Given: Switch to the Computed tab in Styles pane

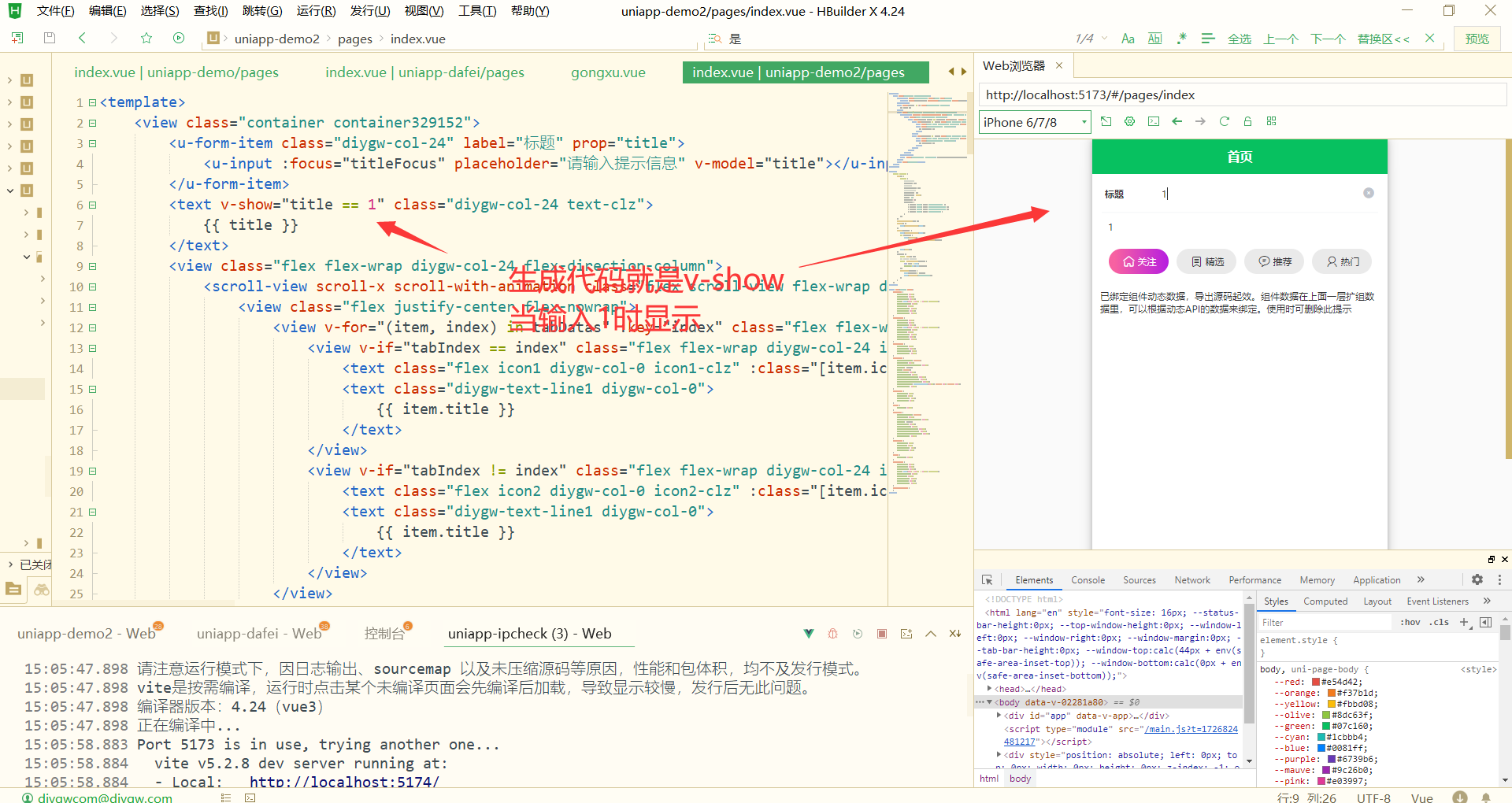Looking at the screenshot, I should [1325, 601].
